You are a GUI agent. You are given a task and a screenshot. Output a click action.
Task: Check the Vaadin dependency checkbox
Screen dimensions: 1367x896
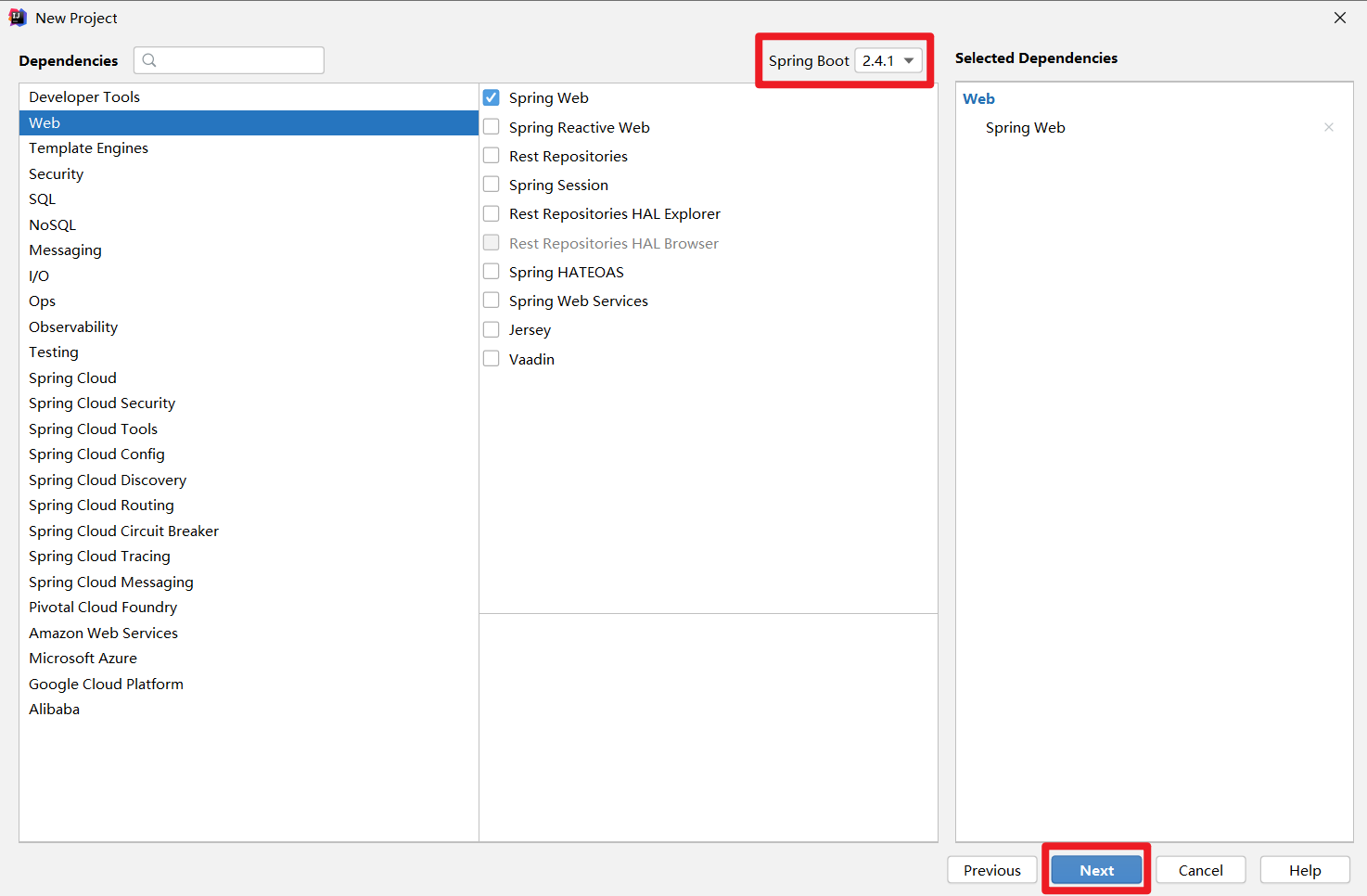click(x=492, y=359)
